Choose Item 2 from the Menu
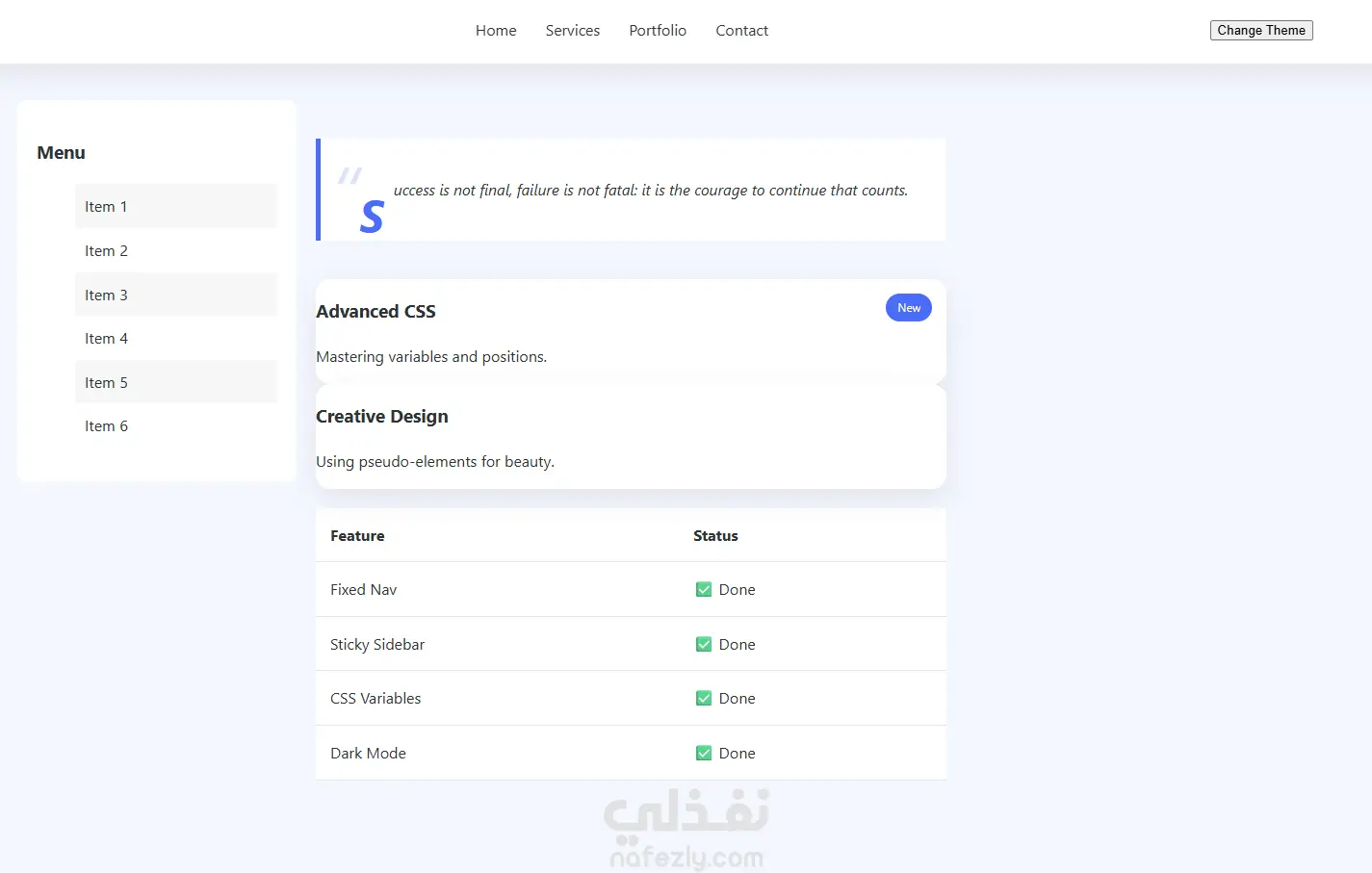The image size is (1372, 873). (x=106, y=251)
